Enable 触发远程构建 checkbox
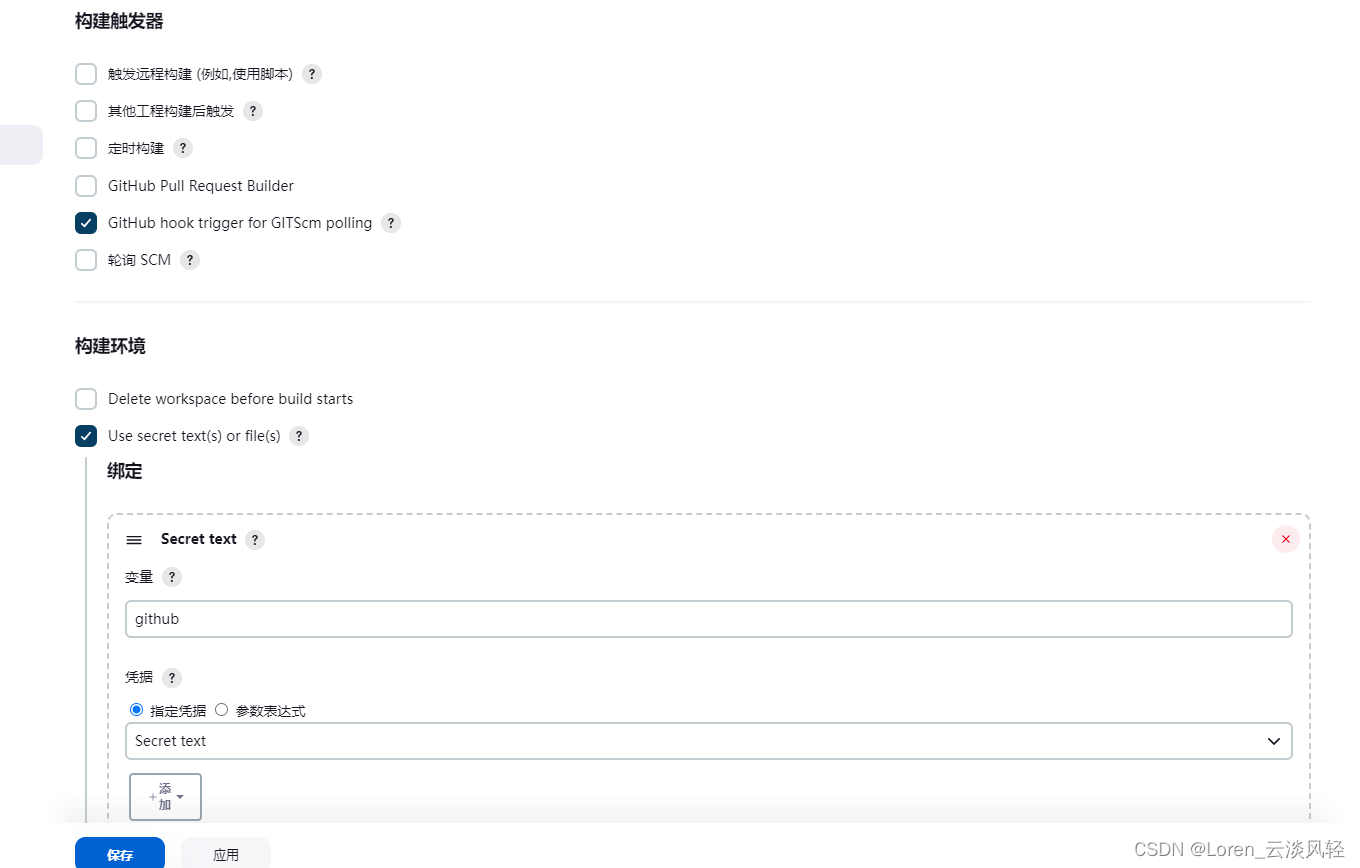The width and height of the screenshot is (1360, 868). [x=86, y=74]
